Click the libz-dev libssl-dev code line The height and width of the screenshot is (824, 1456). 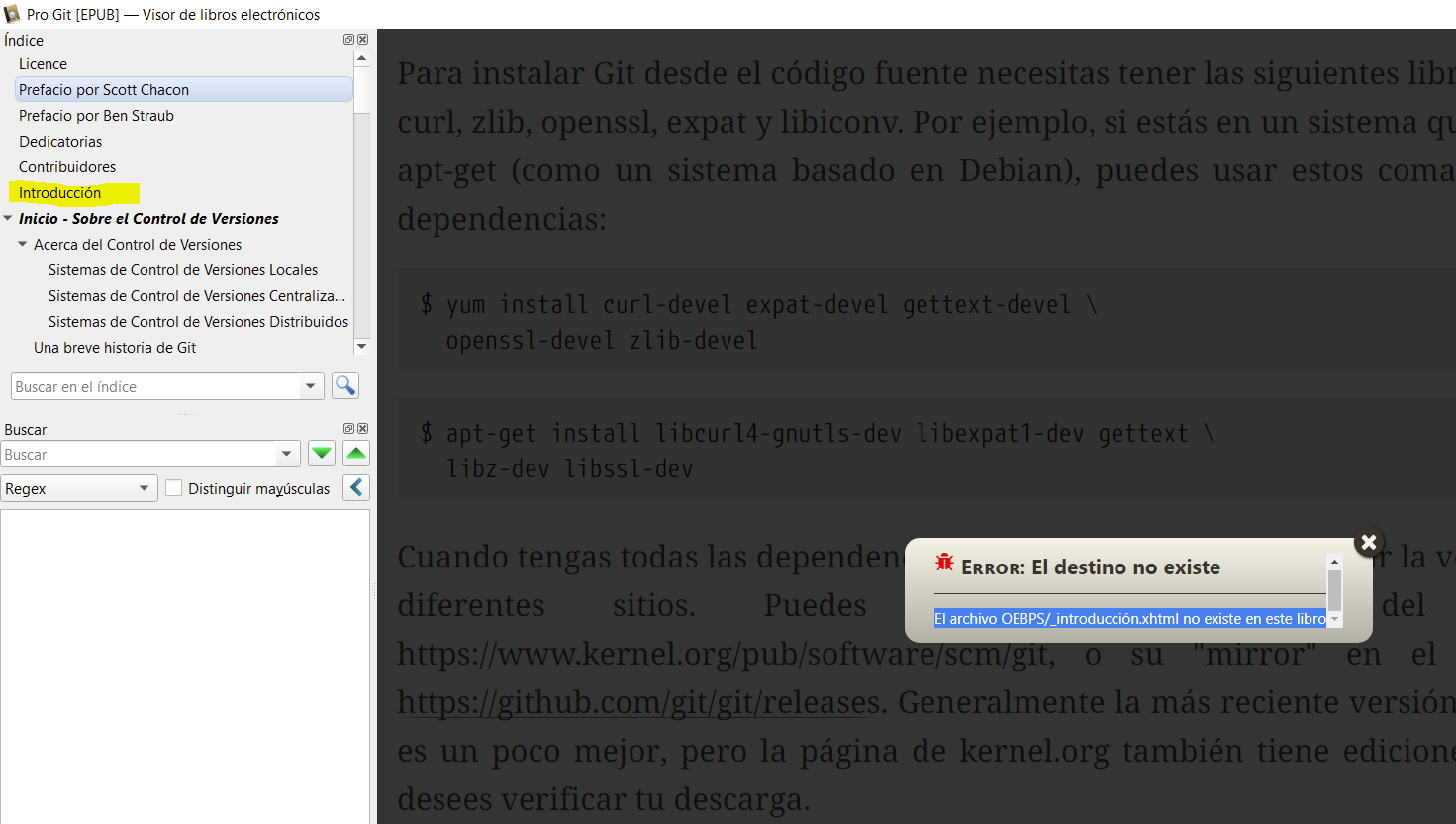(x=570, y=469)
